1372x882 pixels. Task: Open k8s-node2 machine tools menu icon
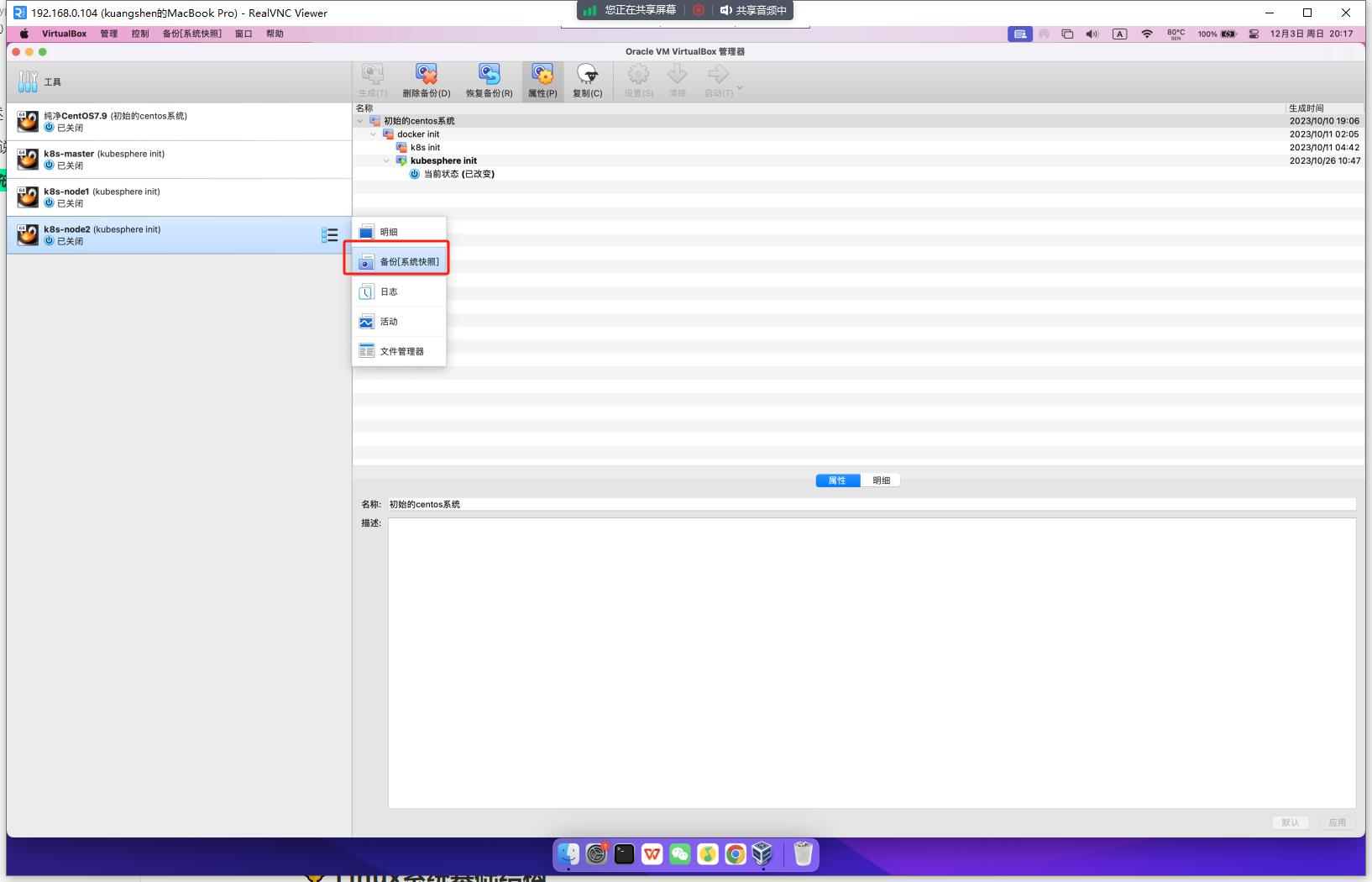click(330, 235)
